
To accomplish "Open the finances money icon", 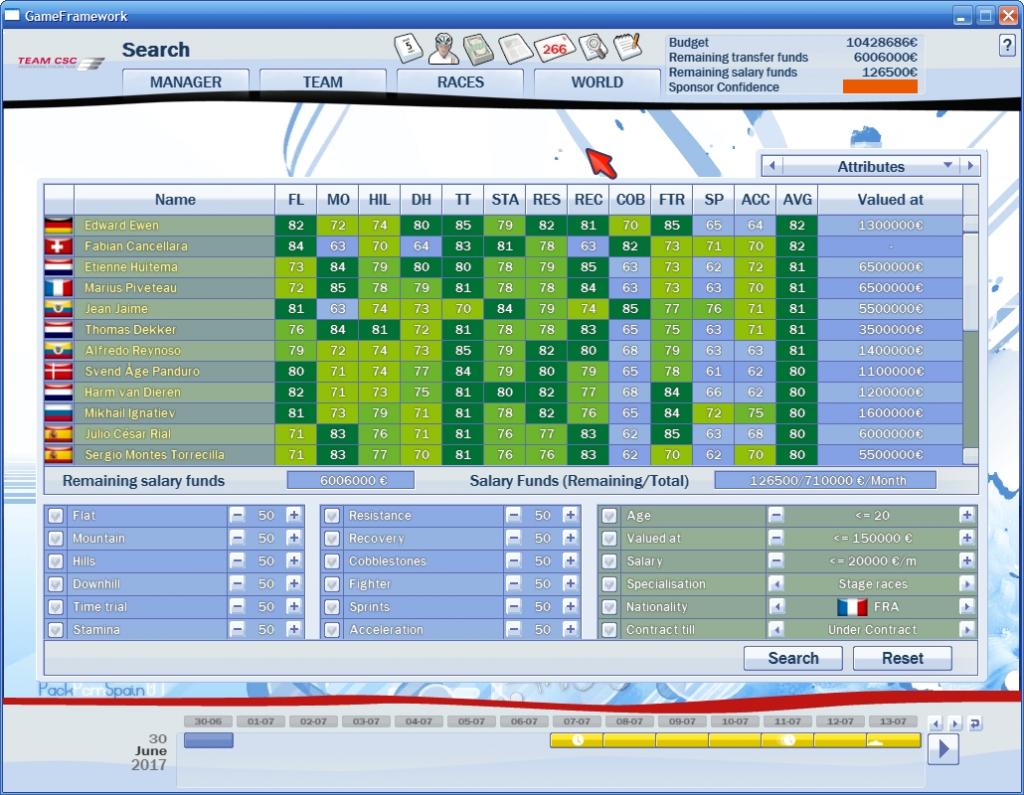I will [479, 48].
